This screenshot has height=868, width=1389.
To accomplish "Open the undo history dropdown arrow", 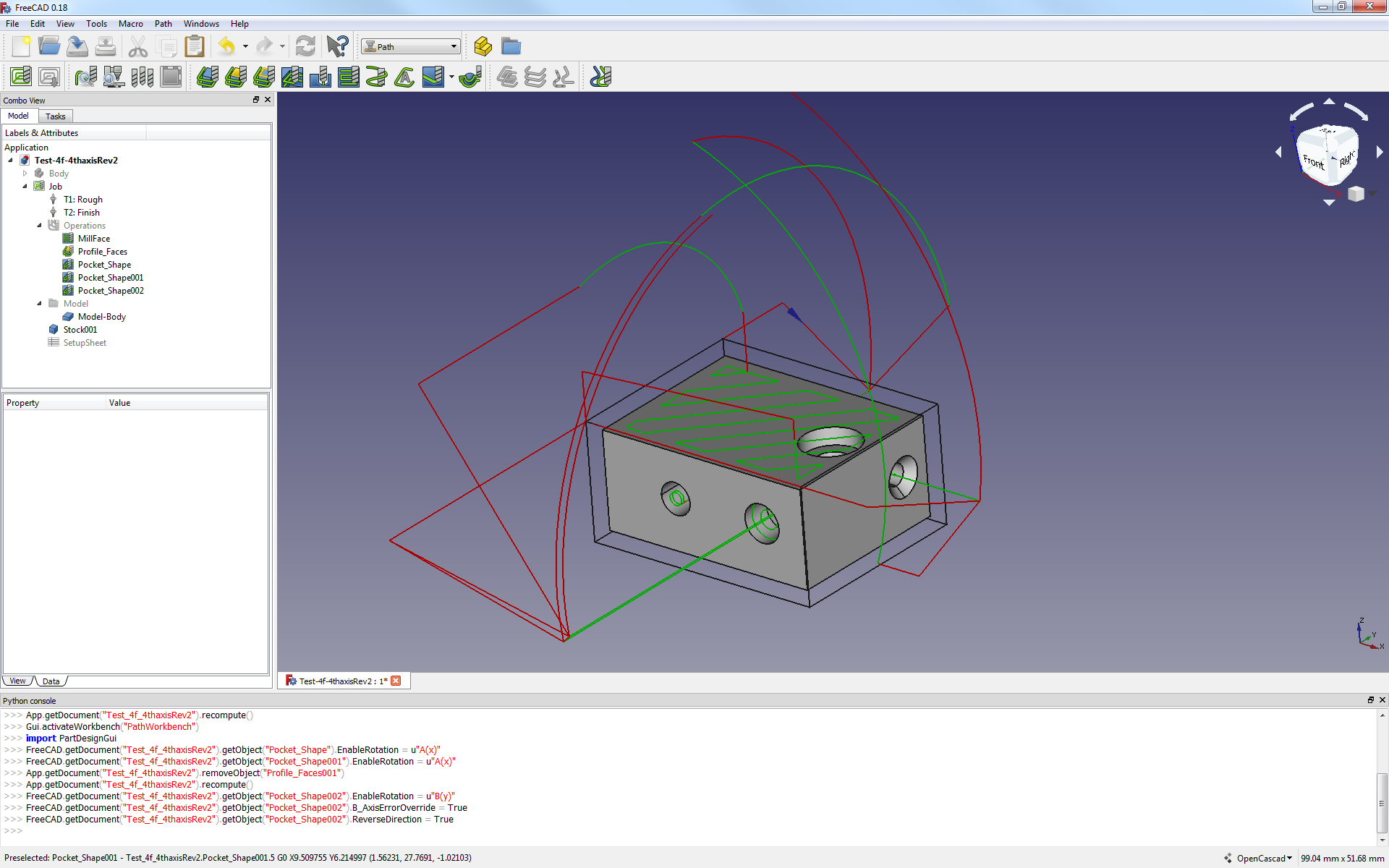I will 246,47.
